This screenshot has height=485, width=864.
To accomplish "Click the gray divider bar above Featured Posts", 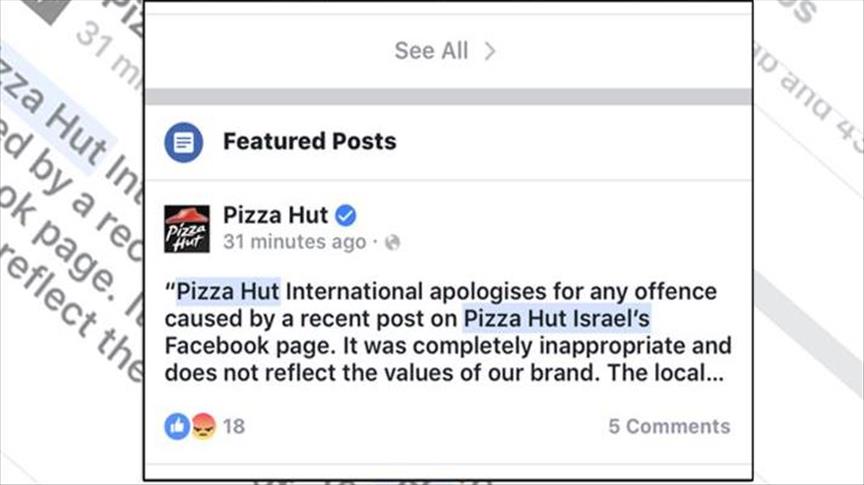I will [448, 97].
